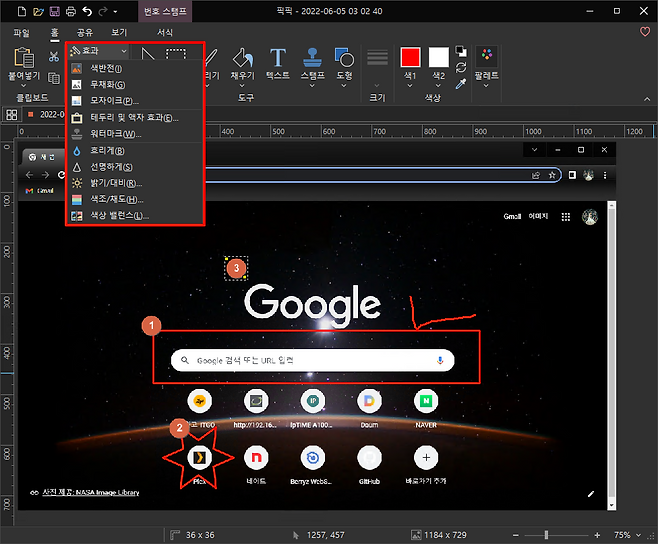The height and width of the screenshot is (544, 658).
Task: Click the swap colors icon
Action: click(461, 67)
